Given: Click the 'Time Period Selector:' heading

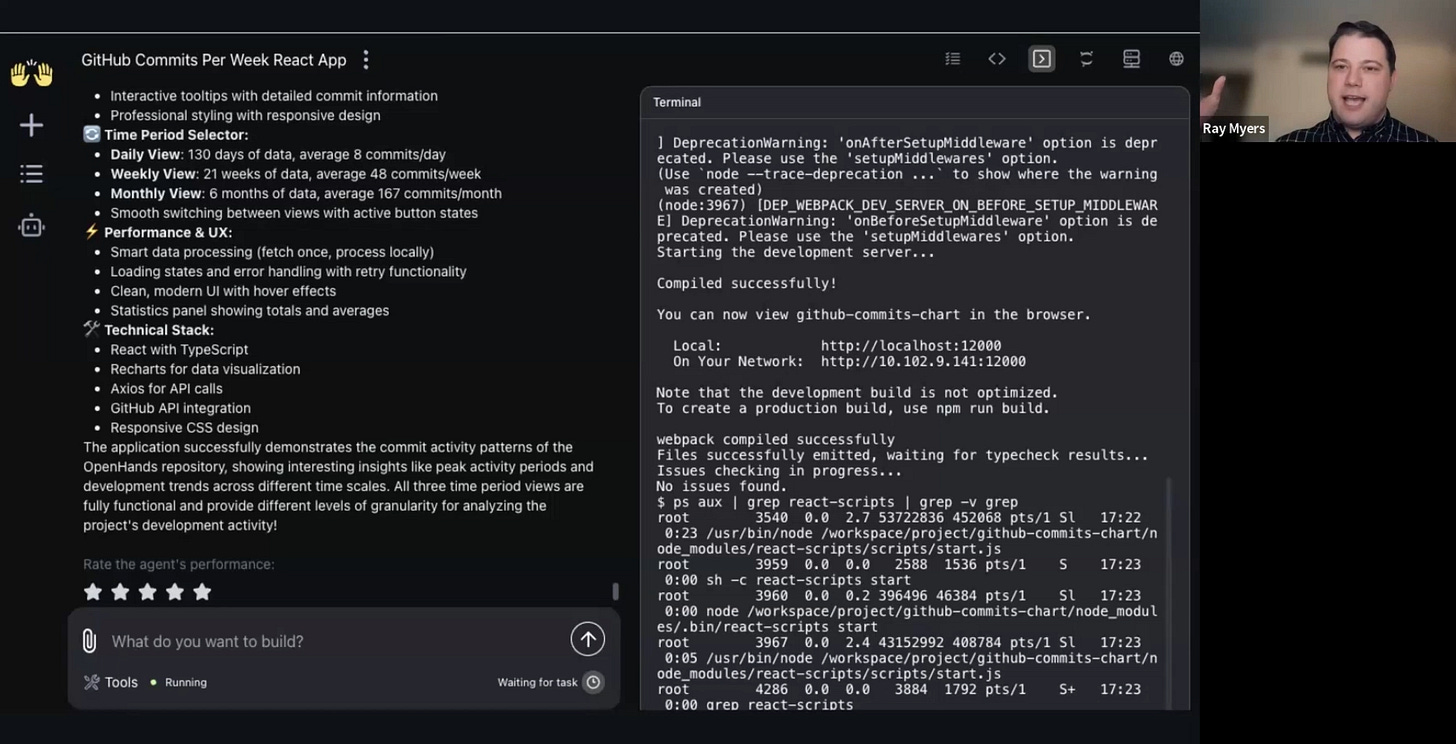Looking at the screenshot, I should tap(176, 135).
